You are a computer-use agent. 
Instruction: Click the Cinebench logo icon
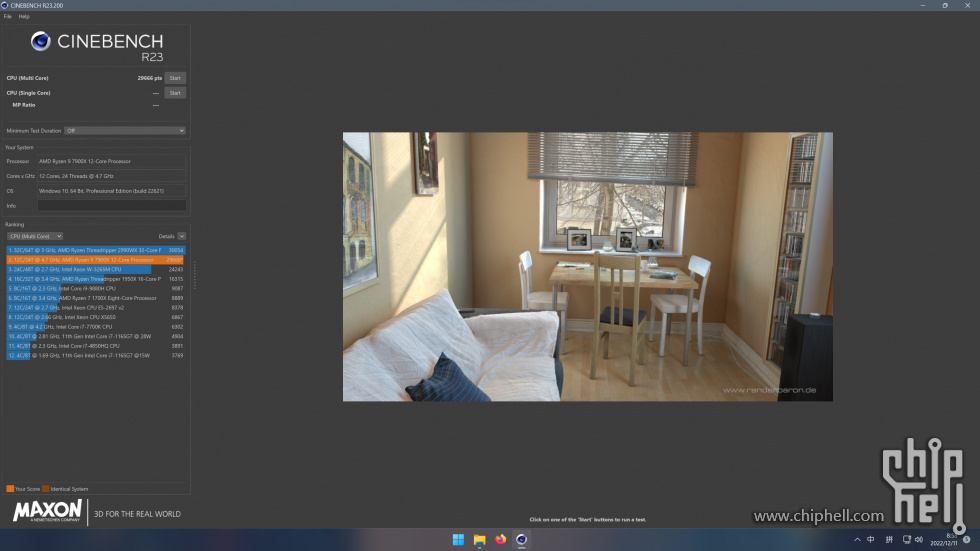(x=41, y=41)
